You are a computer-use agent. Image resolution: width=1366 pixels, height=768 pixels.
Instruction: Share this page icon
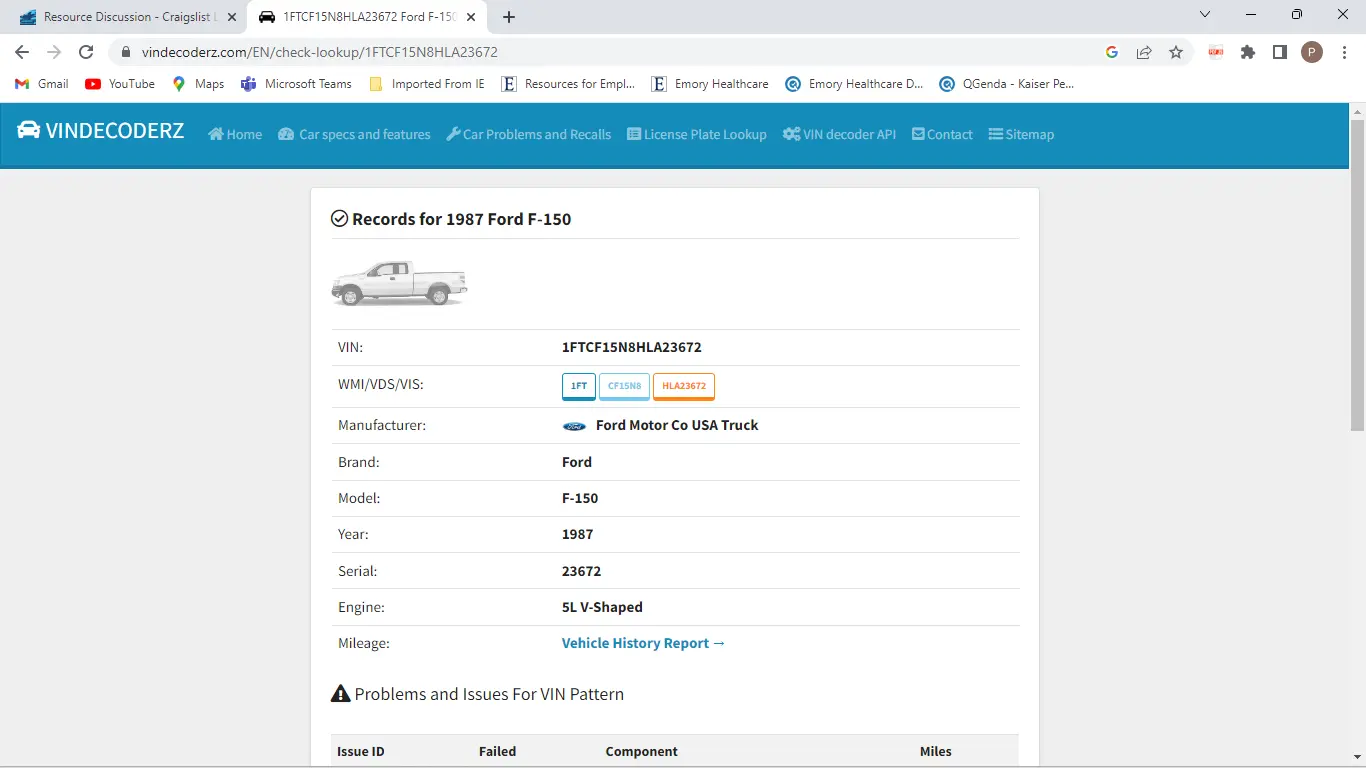[1144, 52]
